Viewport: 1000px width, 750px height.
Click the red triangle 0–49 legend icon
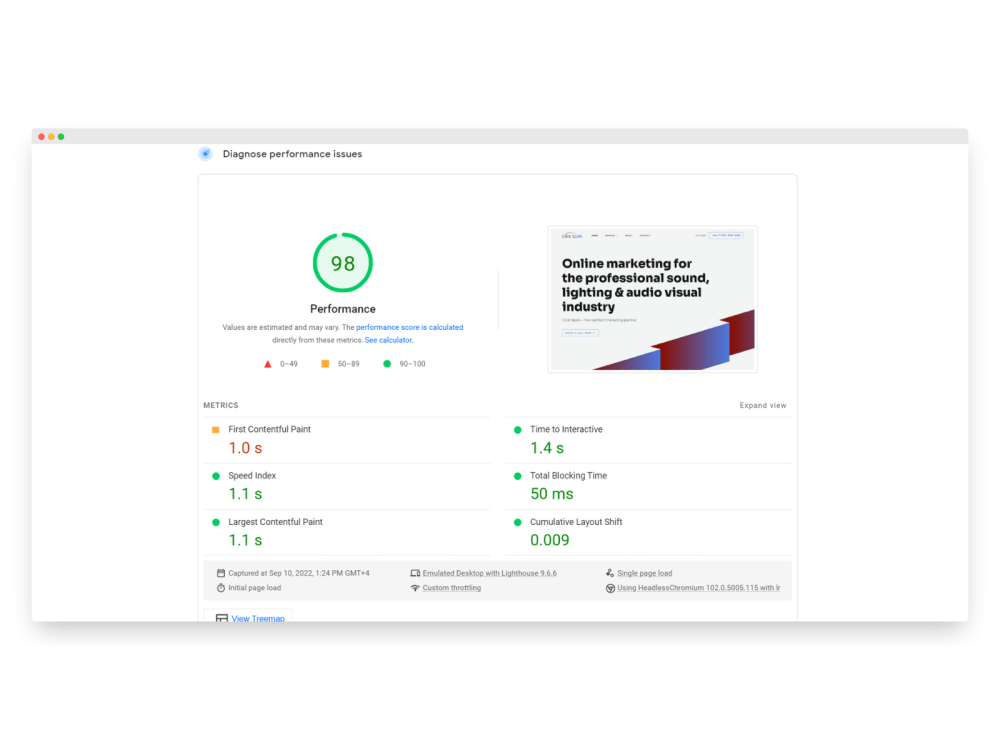[268, 364]
